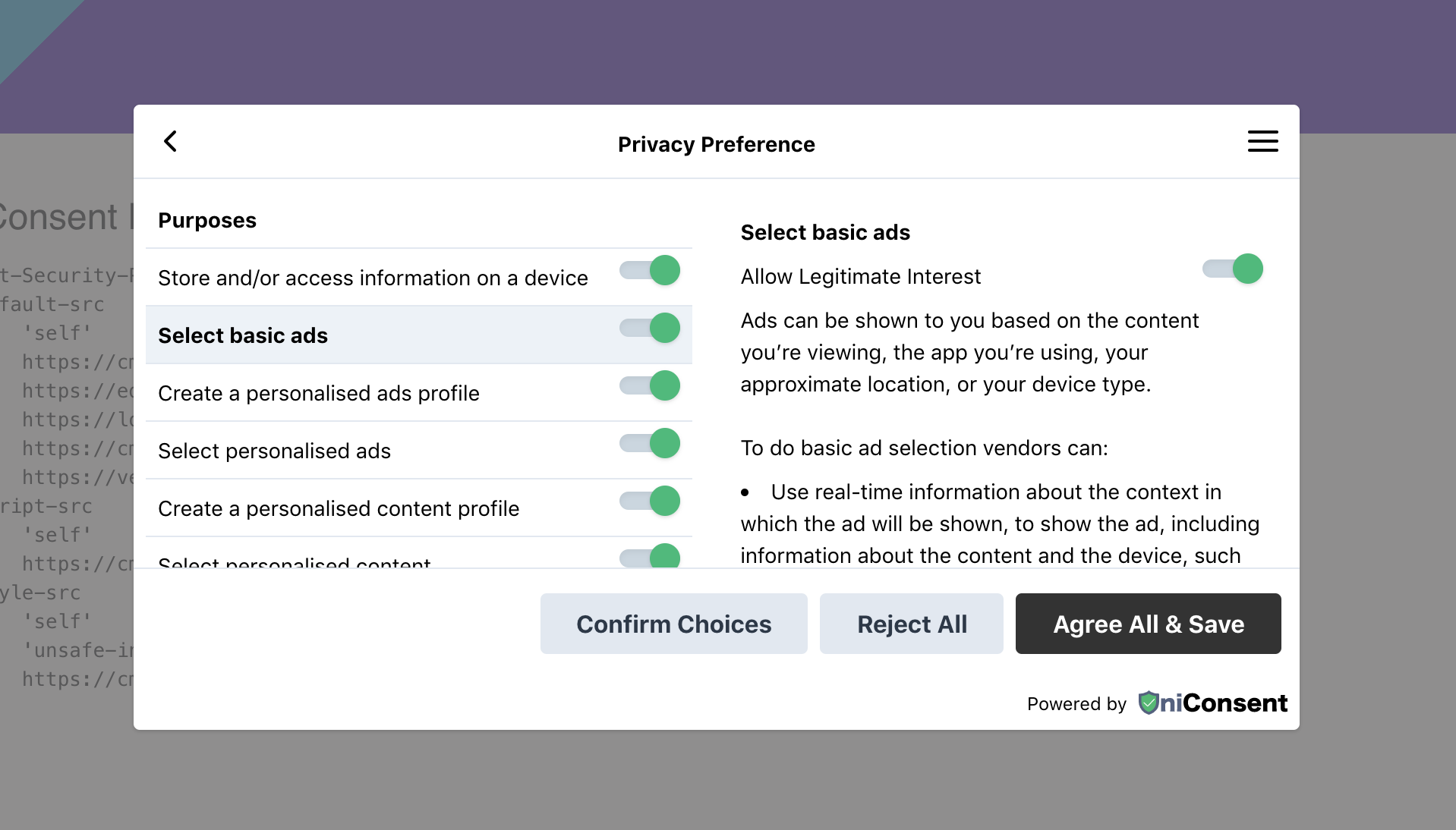Open Create a personalised ads profile purpose
The image size is (1456, 830).
pos(319,393)
